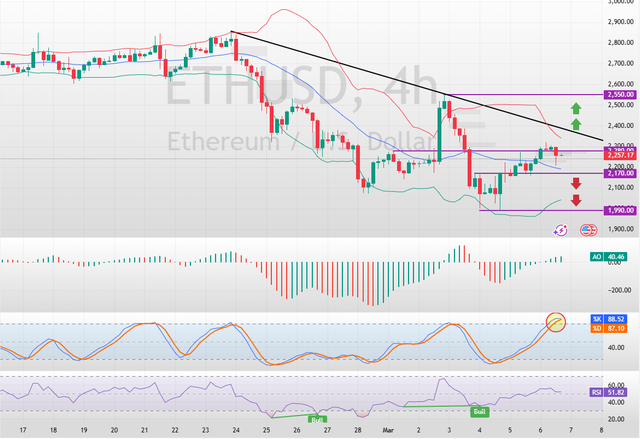Click the 40.00 label in stochastic pane
This screenshot has width=640, height=439.
(x=616, y=348)
